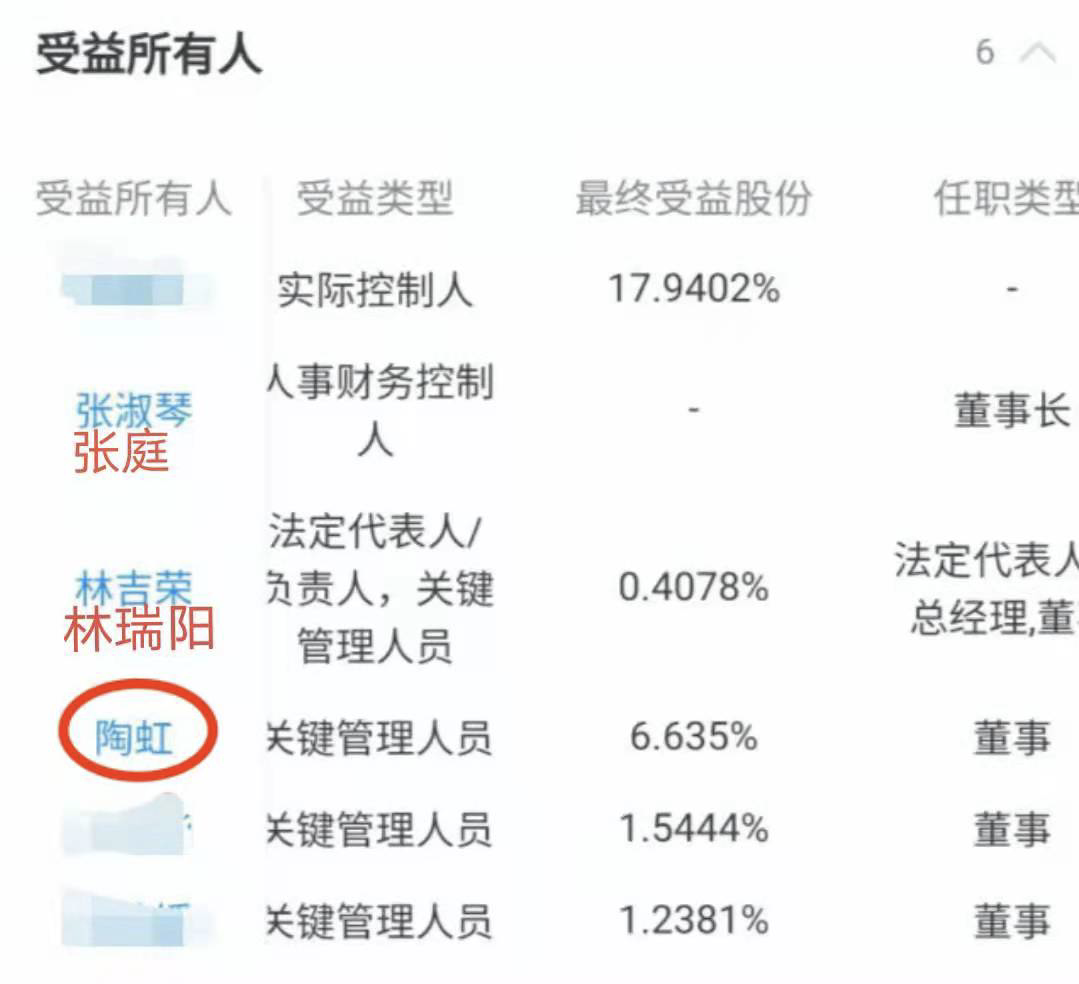Click blurred name with 1.5444% share
This screenshot has width=1079, height=984.
[127, 828]
